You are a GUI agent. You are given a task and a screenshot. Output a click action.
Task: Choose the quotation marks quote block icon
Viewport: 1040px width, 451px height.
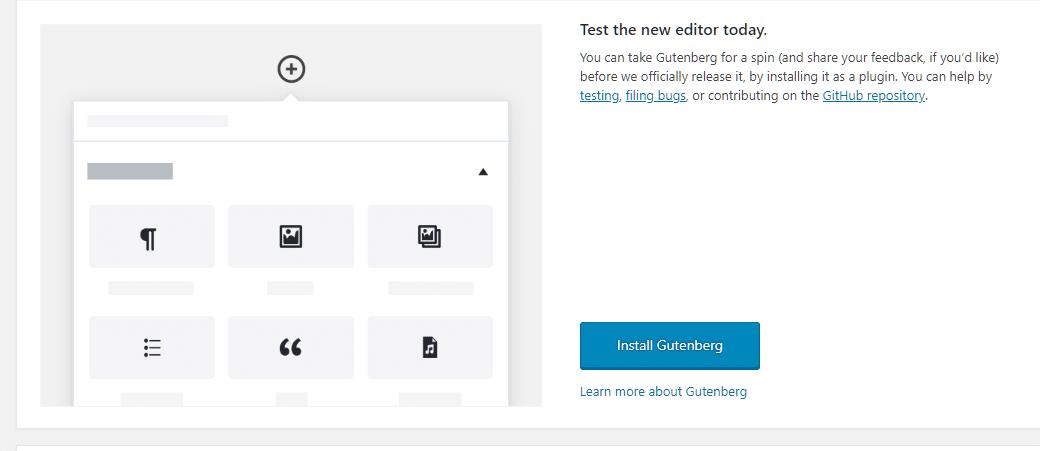click(291, 348)
